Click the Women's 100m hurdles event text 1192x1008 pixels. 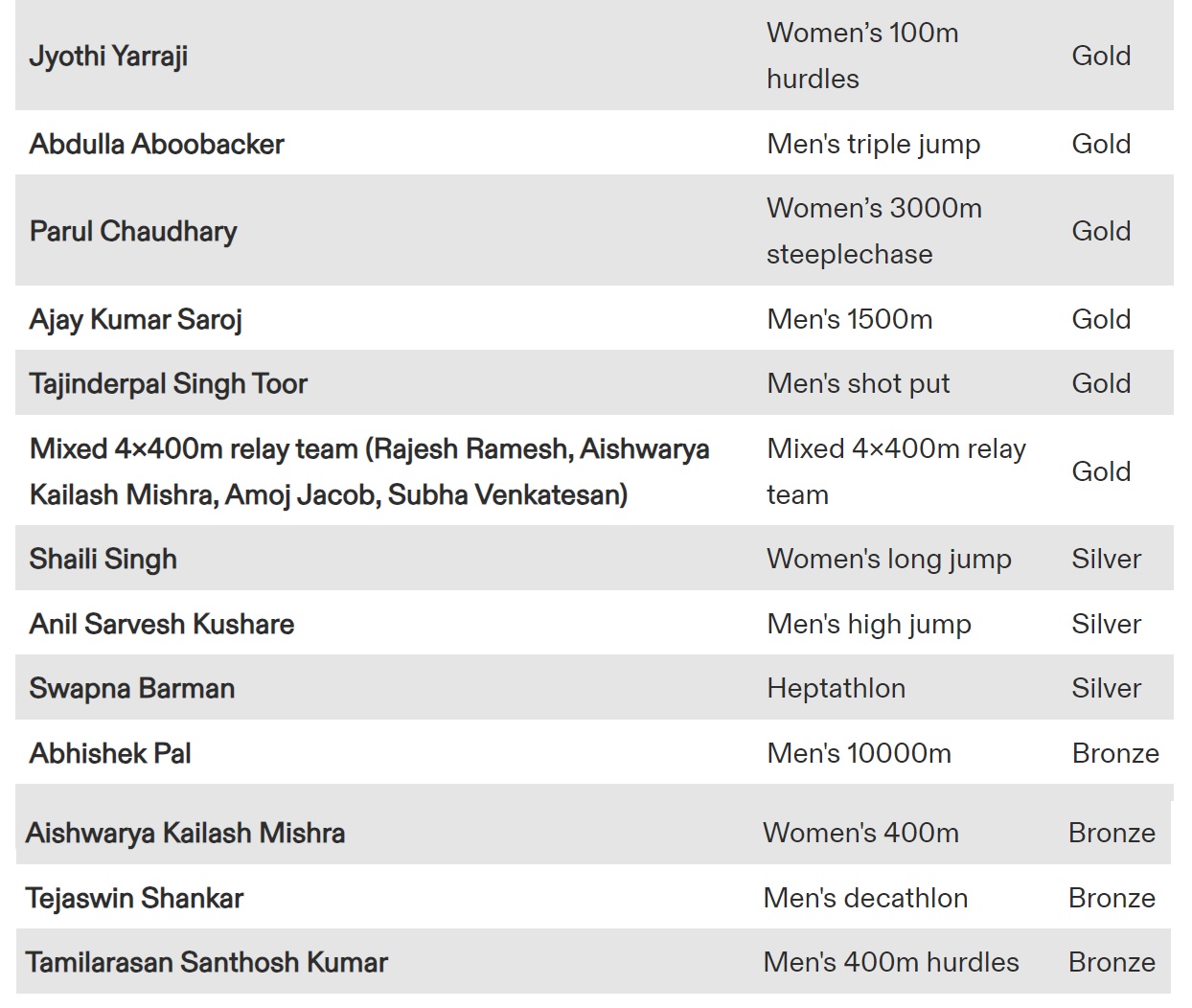coord(861,56)
